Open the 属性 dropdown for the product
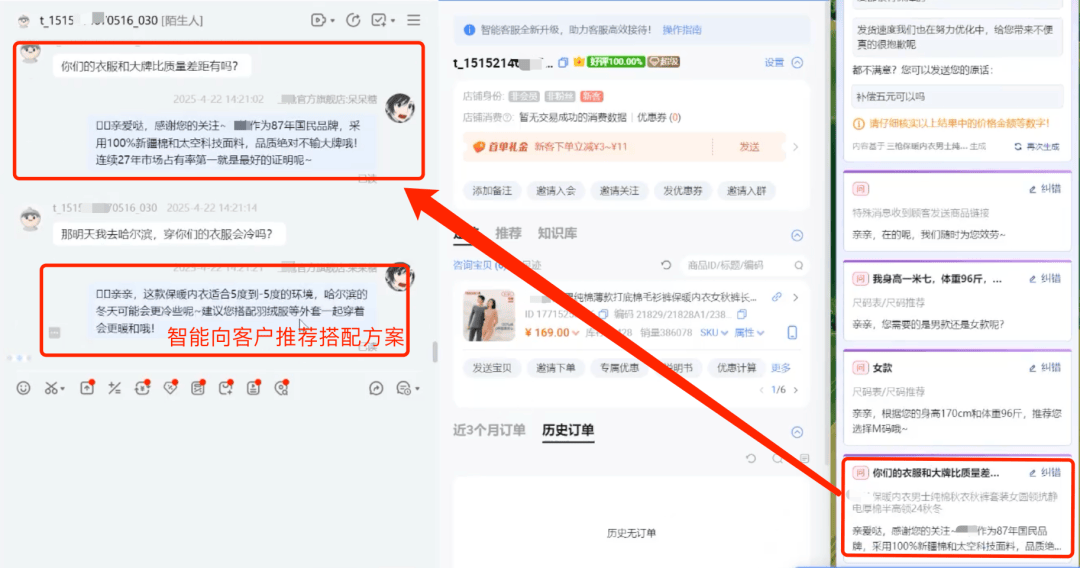This screenshot has height=568, width=1080. click(x=749, y=332)
